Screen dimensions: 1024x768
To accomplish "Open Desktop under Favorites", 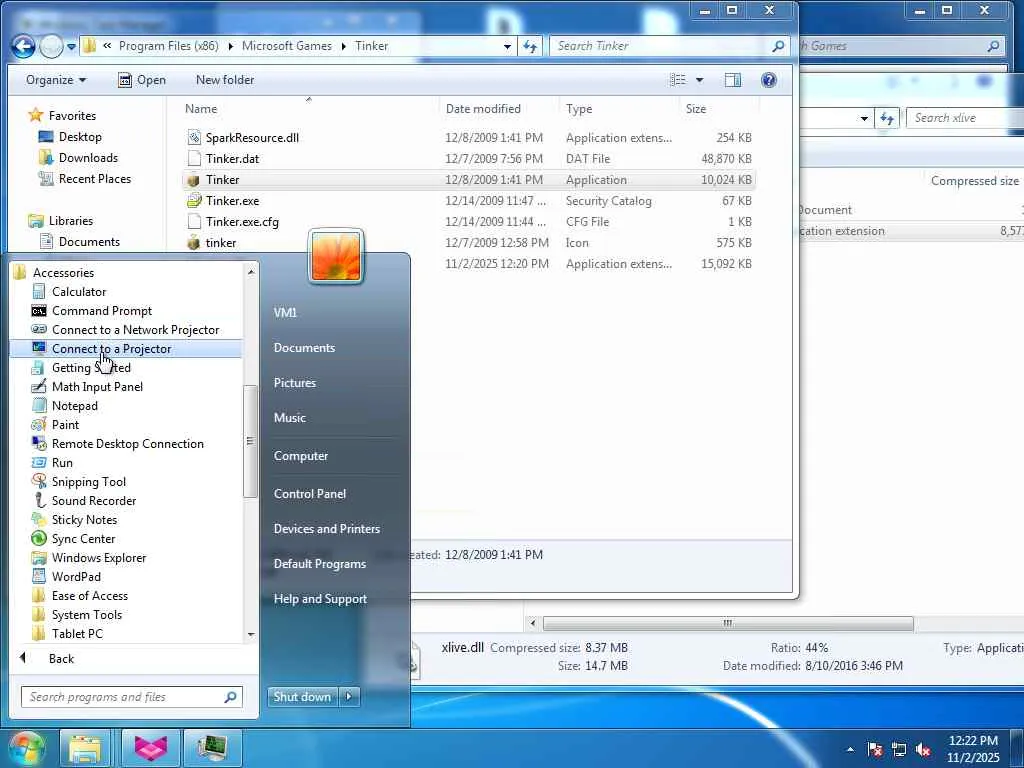I will coord(80,137).
